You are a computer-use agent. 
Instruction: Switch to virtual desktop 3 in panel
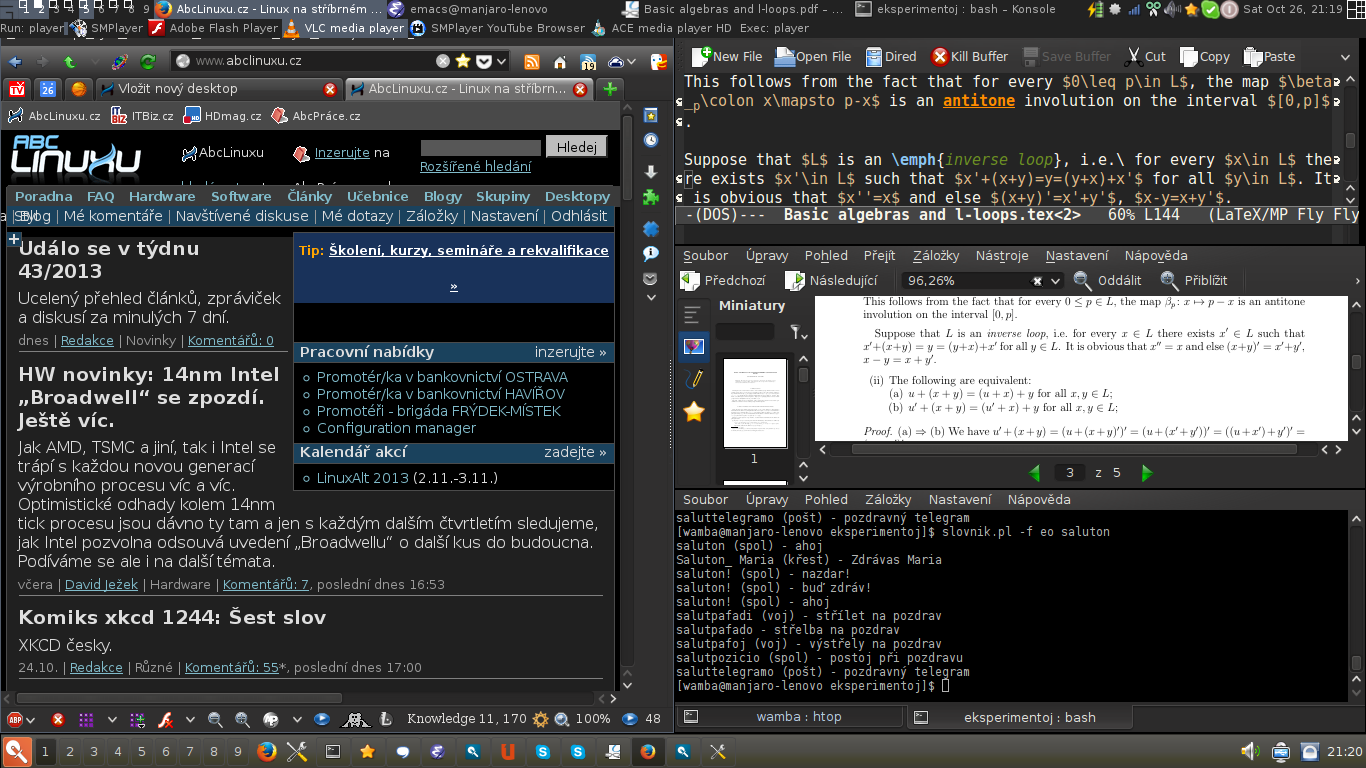coord(94,751)
